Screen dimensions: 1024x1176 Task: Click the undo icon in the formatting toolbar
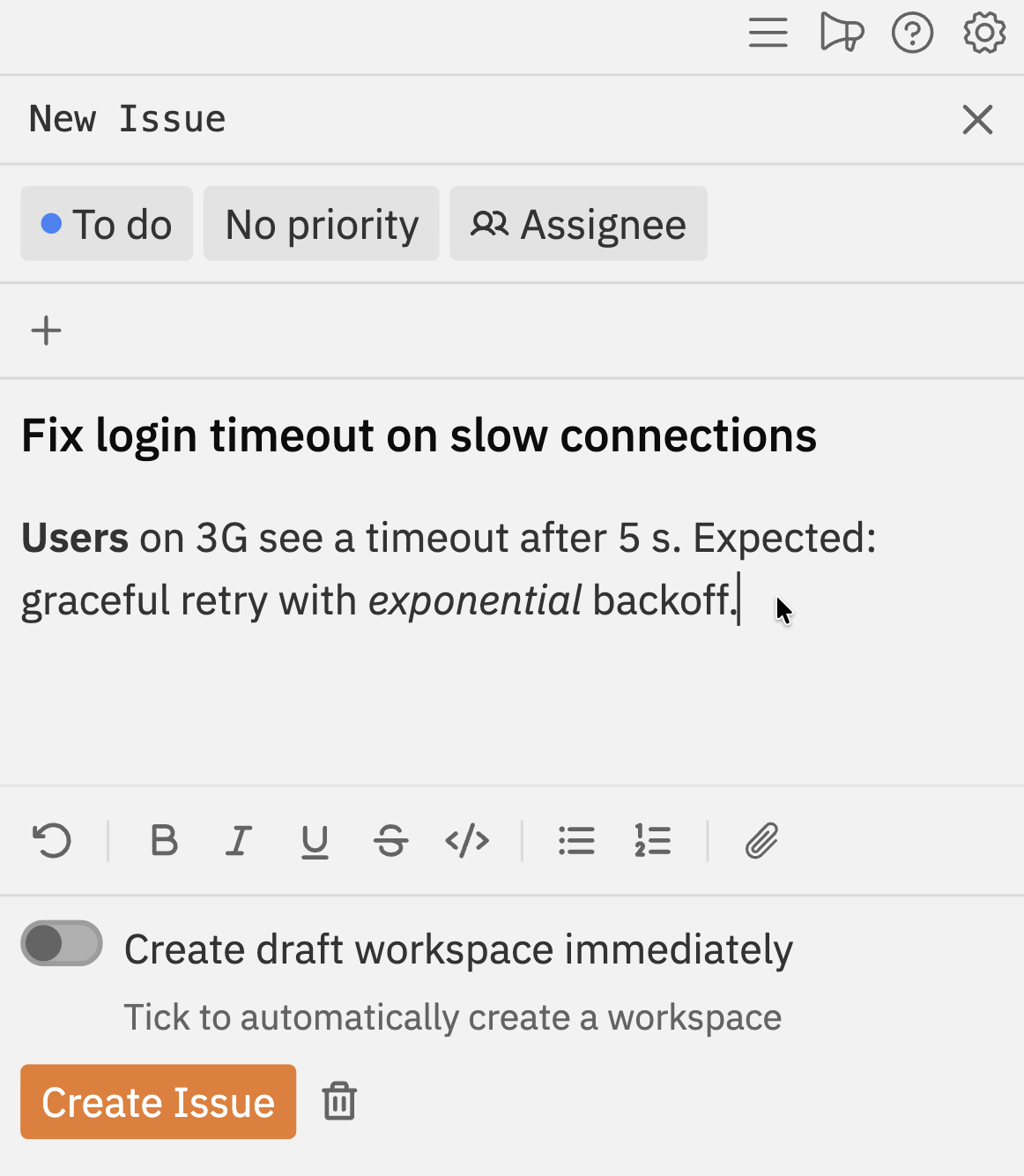tap(50, 840)
